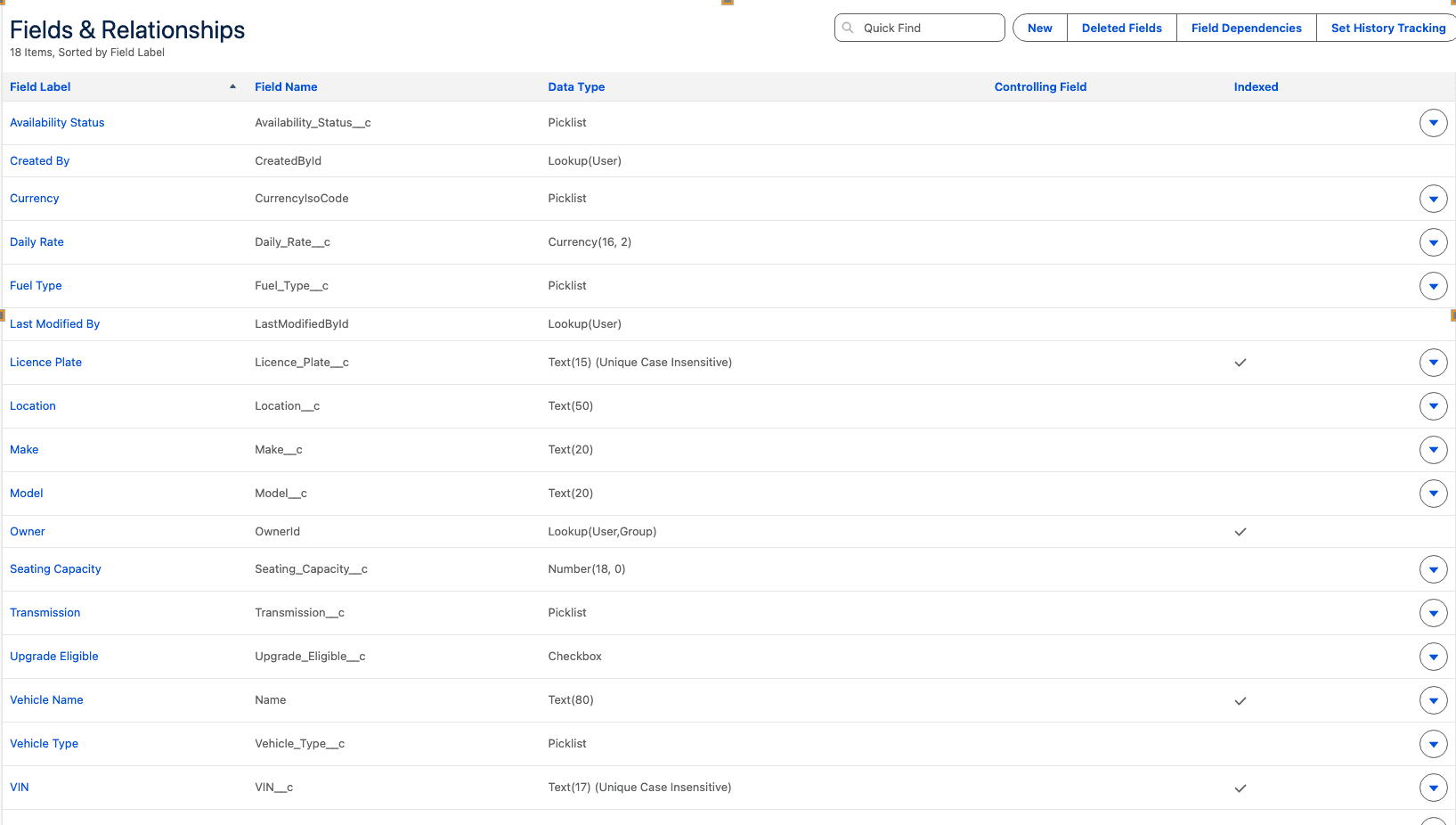Image resolution: width=1456 pixels, height=825 pixels.
Task: Open row menu for Availability Status field
Action: 1433,123
